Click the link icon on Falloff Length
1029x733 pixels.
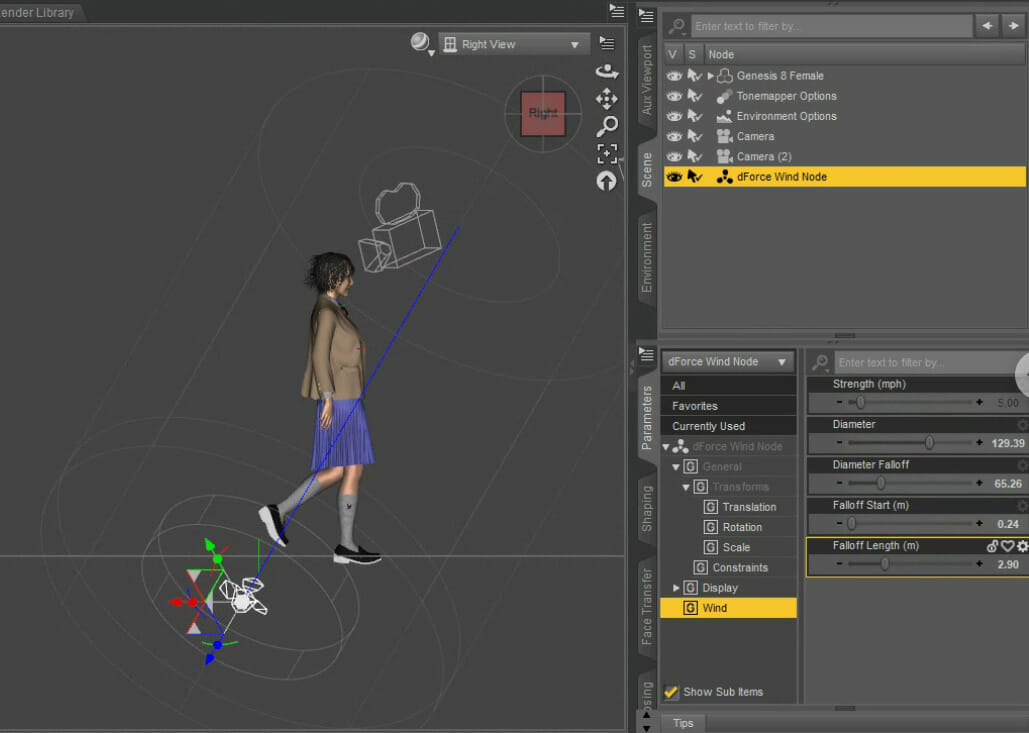[x=992, y=546]
